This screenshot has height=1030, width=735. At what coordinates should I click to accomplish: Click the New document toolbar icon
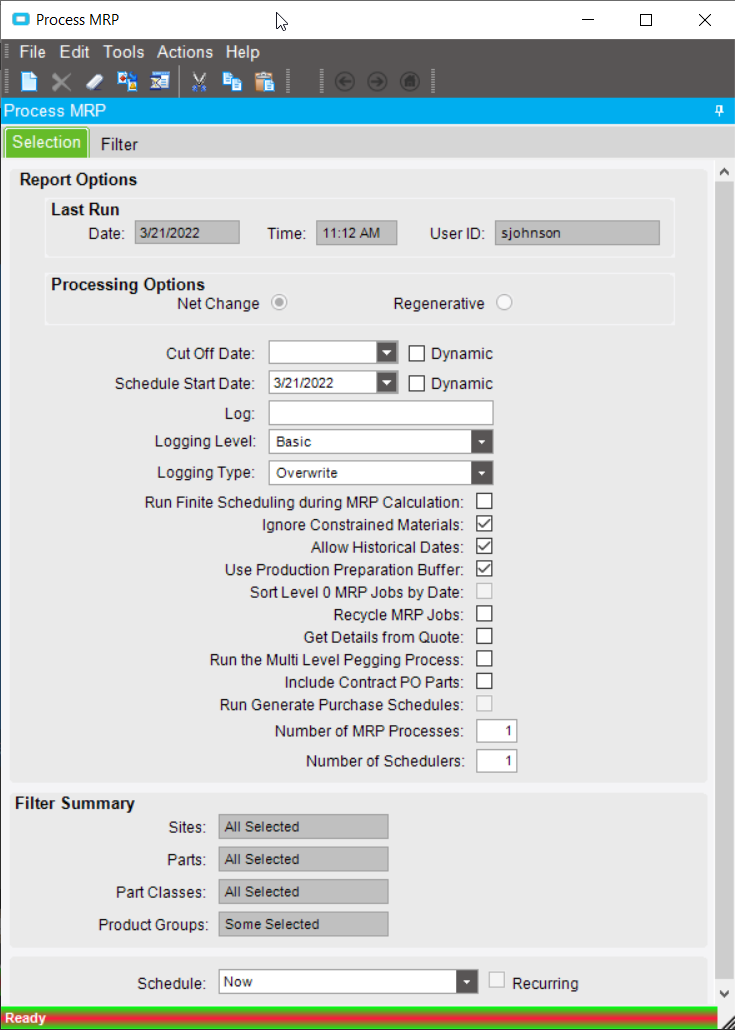click(29, 81)
